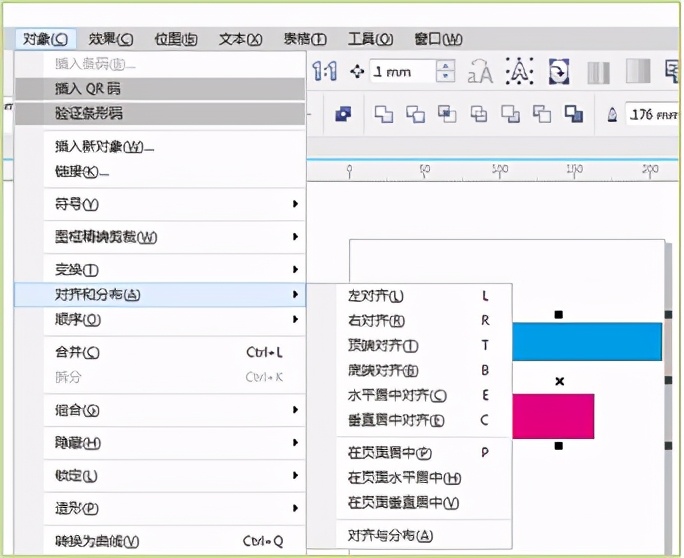Image resolution: width=684 pixels, height=558 pixels.
Task: Select the blue rectangle on canvas
Action: [x=587, y=342]
